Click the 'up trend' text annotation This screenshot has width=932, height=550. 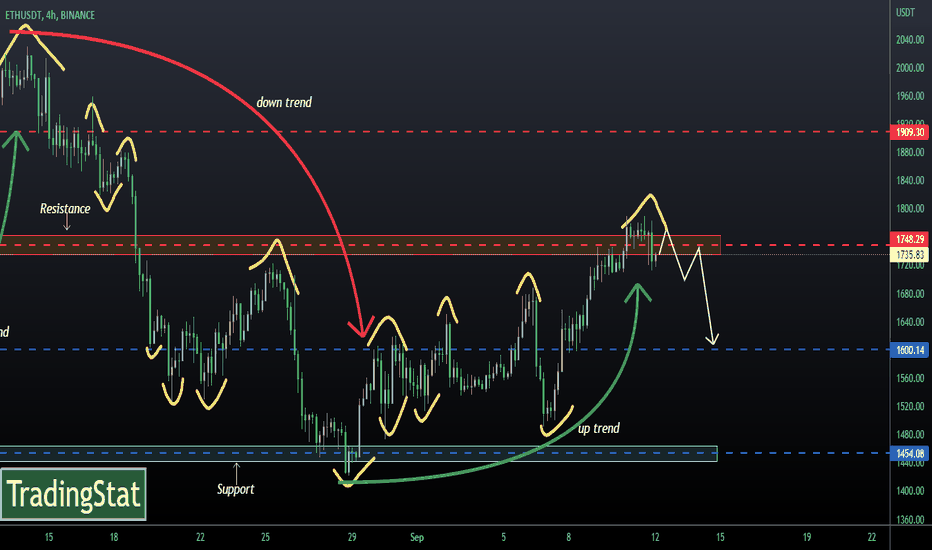pyautogui.click(x=599, y=428)
